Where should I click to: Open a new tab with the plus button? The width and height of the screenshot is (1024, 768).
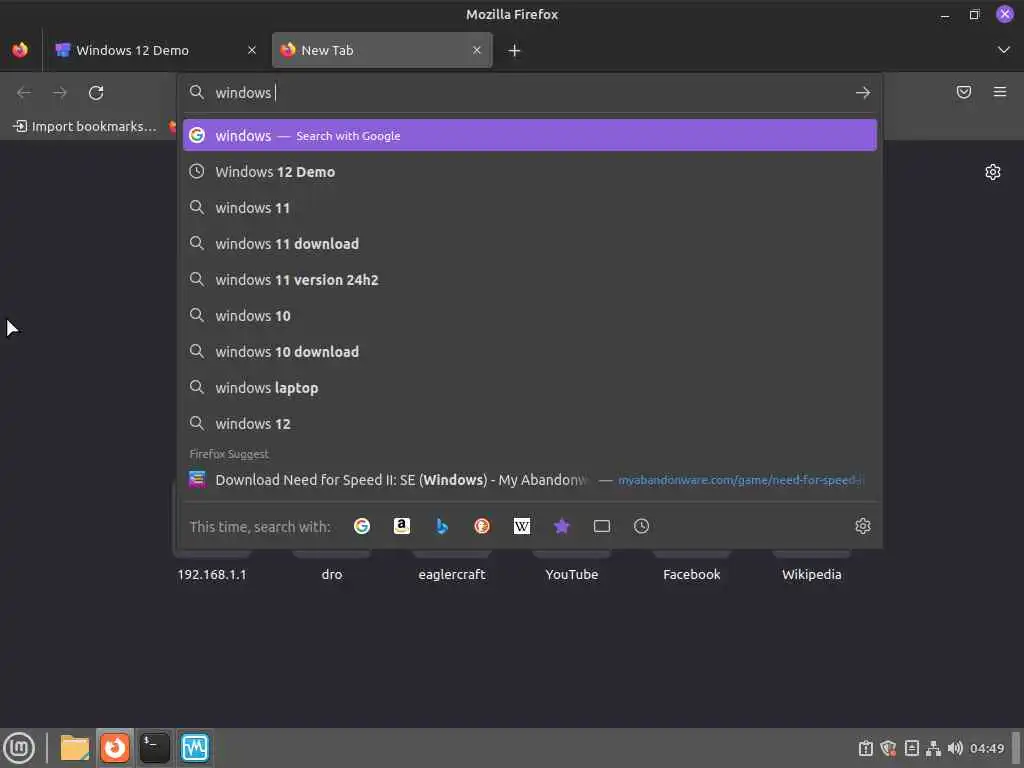click(515, 50)
